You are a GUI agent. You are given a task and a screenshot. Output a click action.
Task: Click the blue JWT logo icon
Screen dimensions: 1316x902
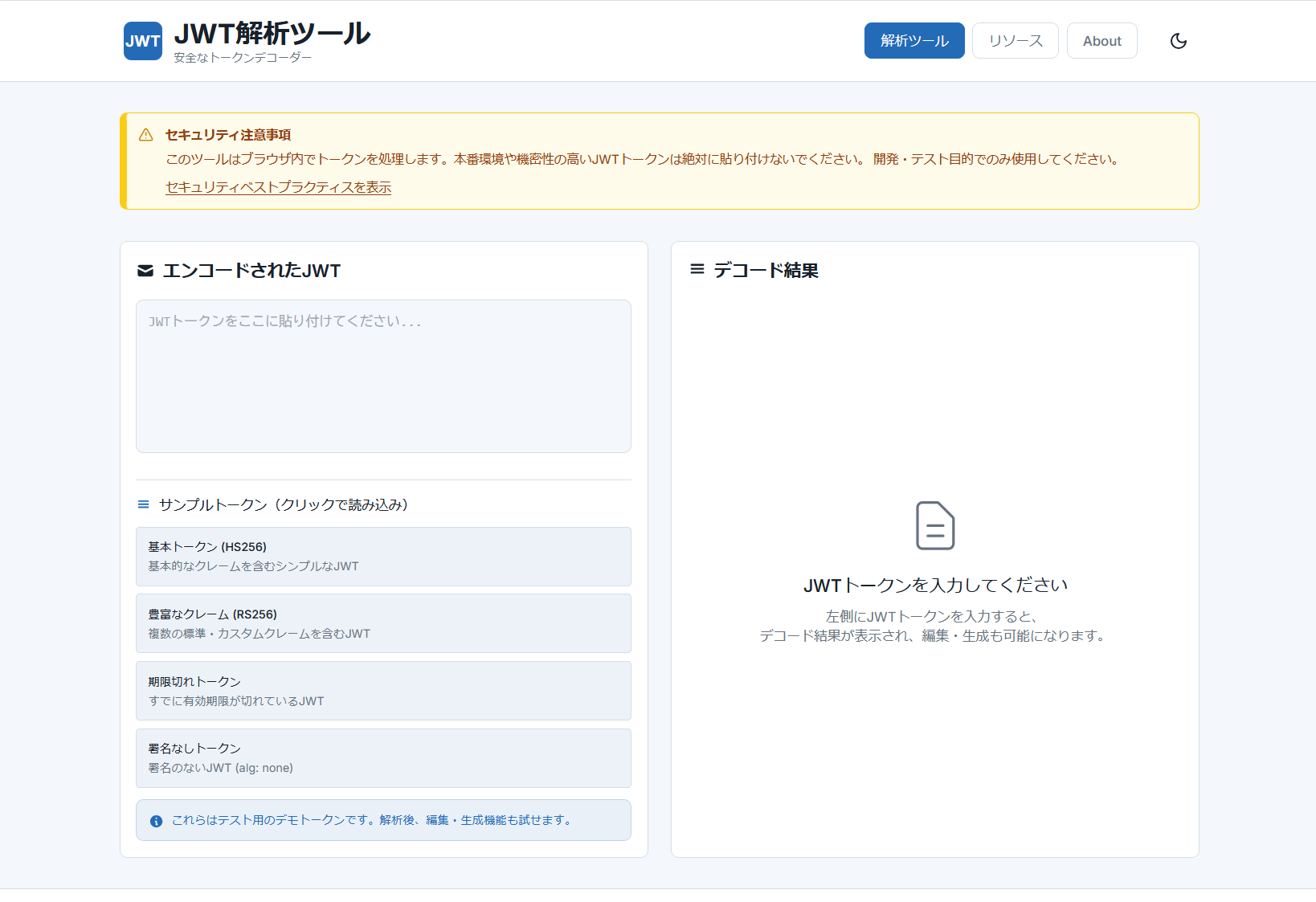(143, 41)
